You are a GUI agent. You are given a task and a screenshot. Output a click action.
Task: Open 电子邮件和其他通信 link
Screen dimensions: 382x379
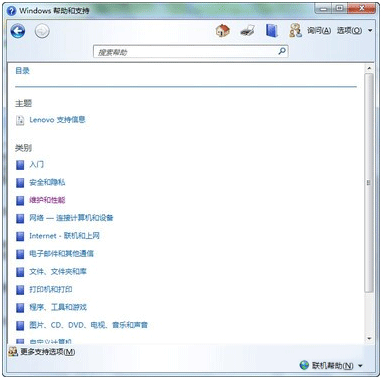61,254
